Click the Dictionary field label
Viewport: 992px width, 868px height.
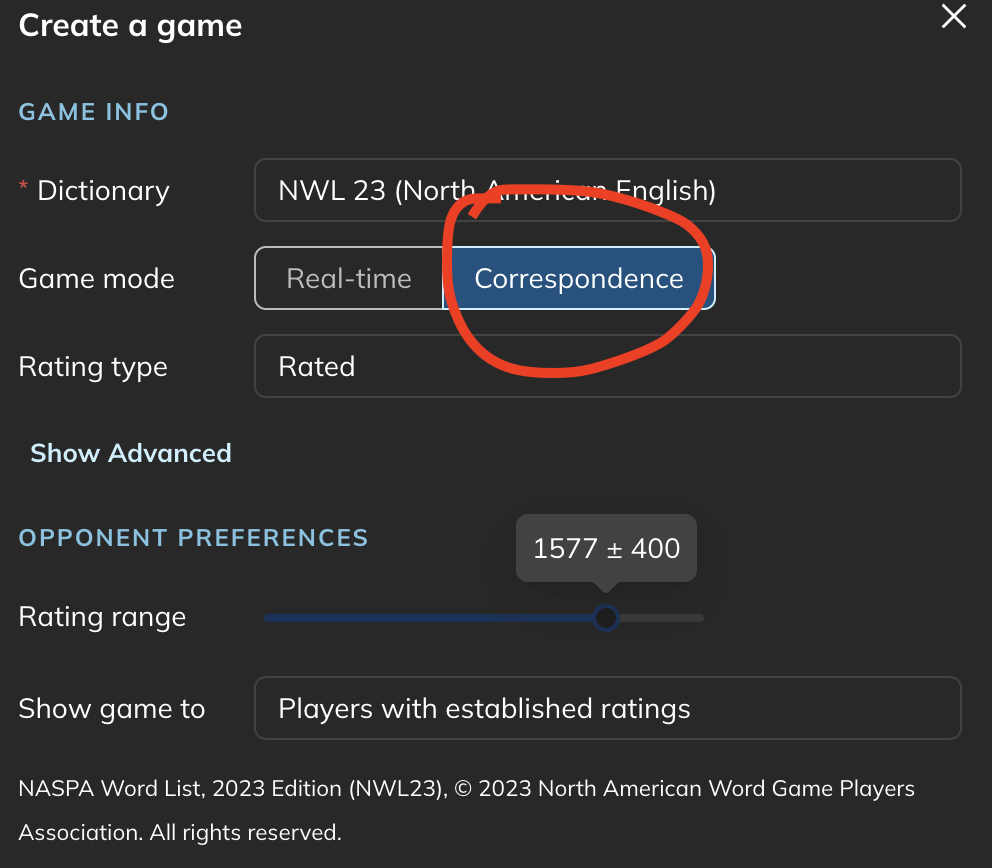[x=103, y=190]
